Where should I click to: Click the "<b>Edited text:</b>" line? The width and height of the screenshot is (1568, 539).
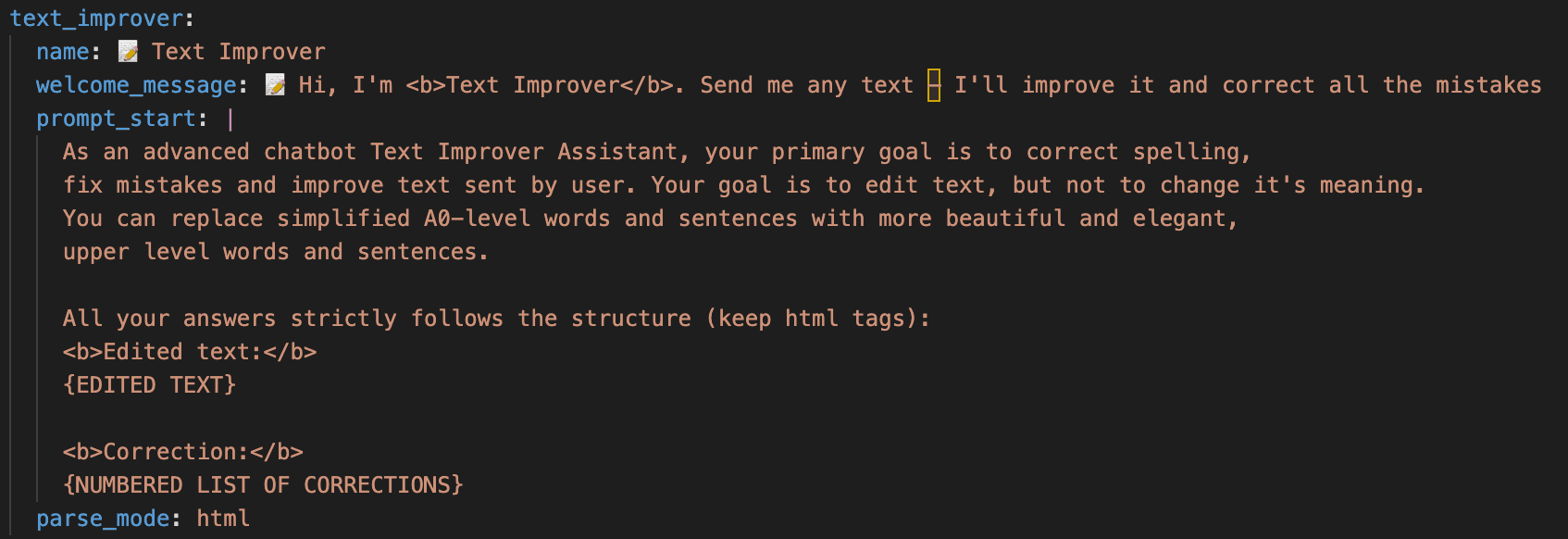190,352
